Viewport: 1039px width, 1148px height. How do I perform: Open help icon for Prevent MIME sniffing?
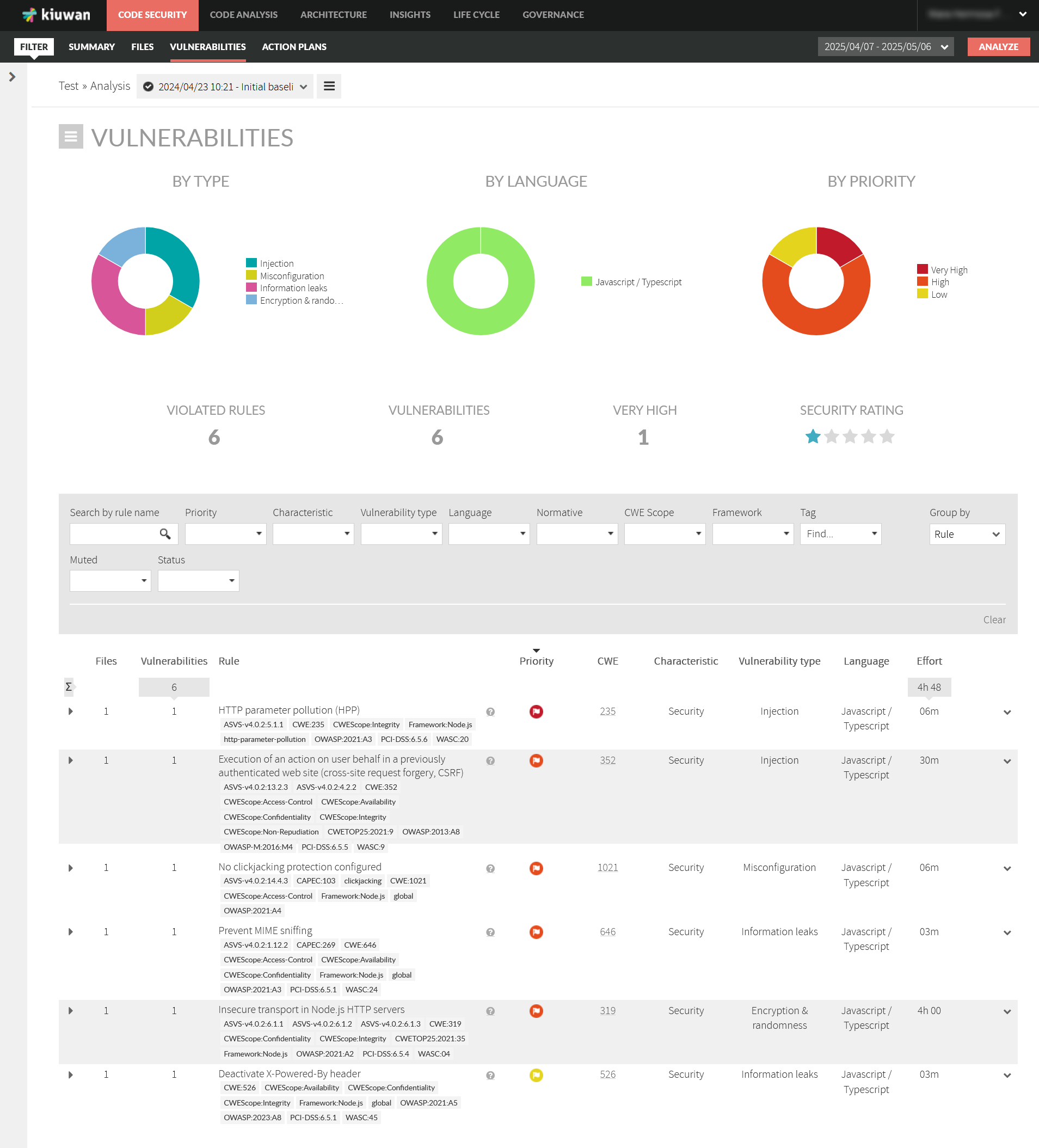coord(490,932)
